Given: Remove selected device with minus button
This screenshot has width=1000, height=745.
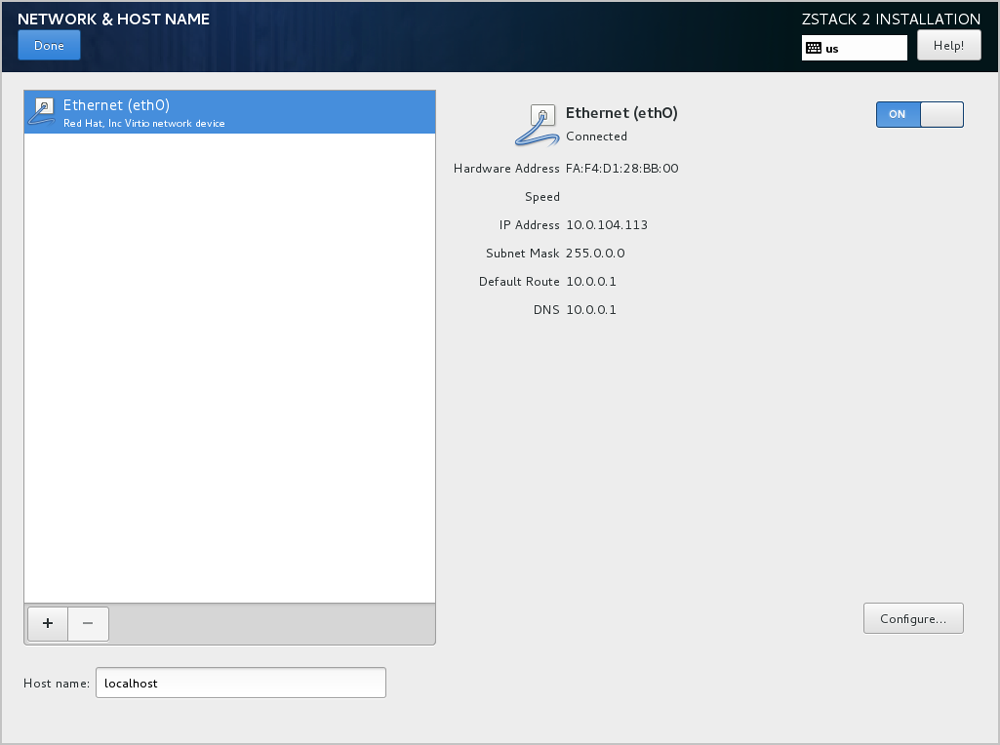Looking at the screenshot, I should tap(88, 623).
